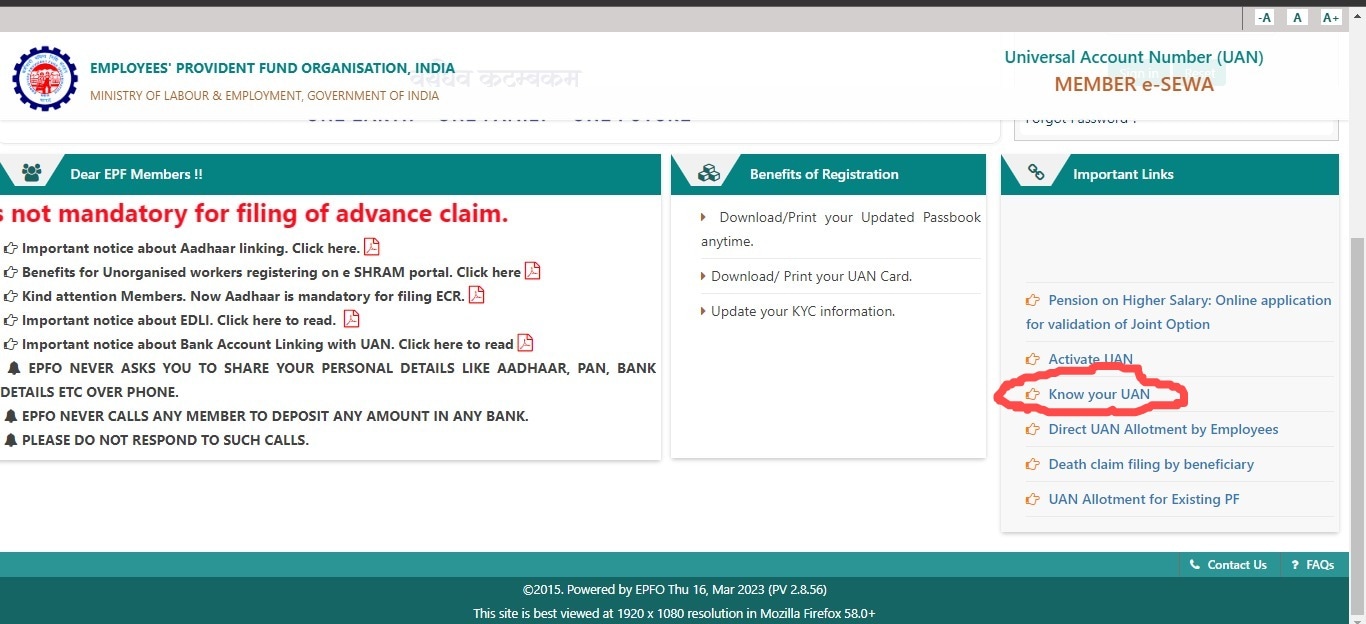Click 'Download/Print your Updated Passbook anytime.' text

pyautogui.click(x=841, y=229)
